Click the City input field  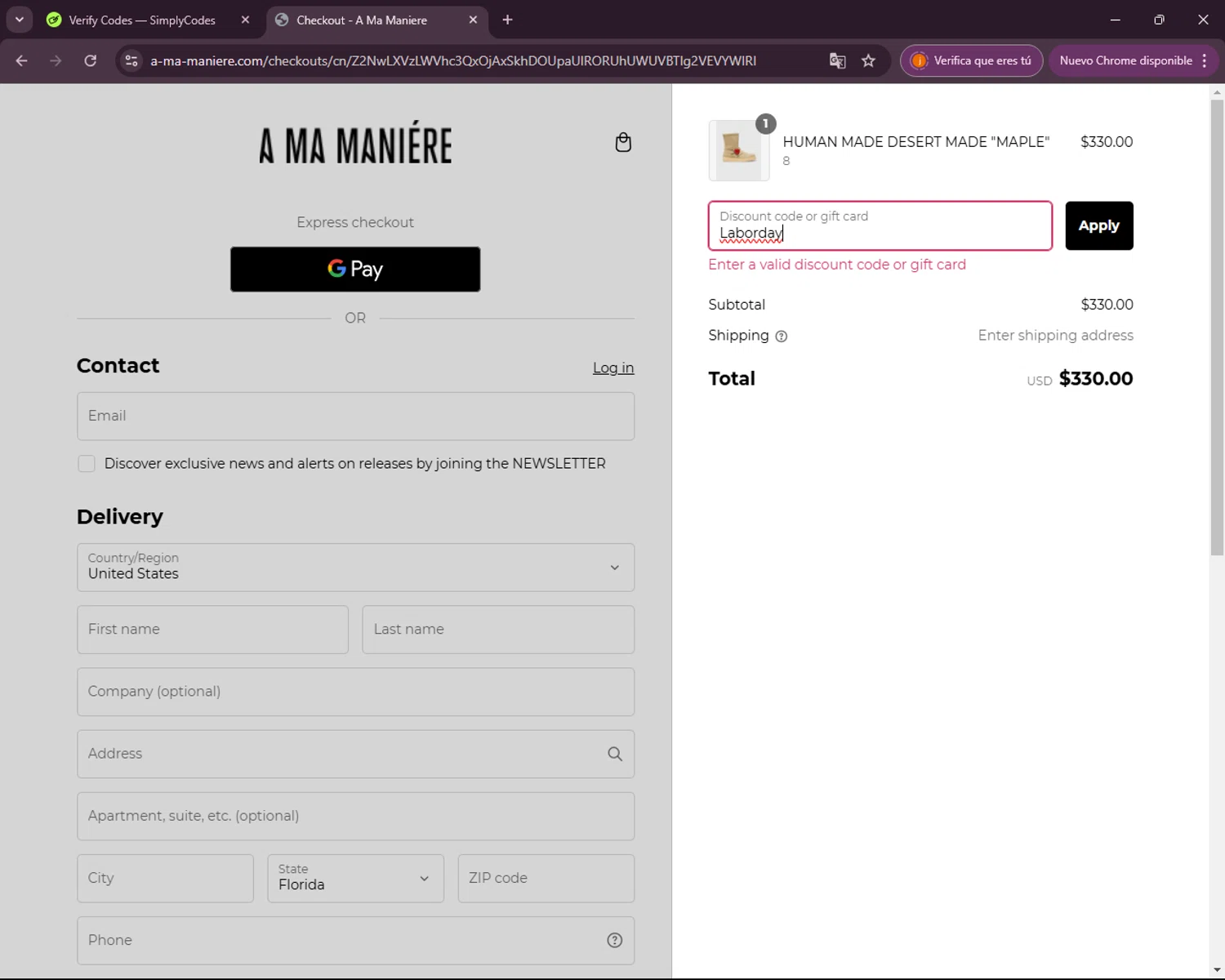pos(165,879)
